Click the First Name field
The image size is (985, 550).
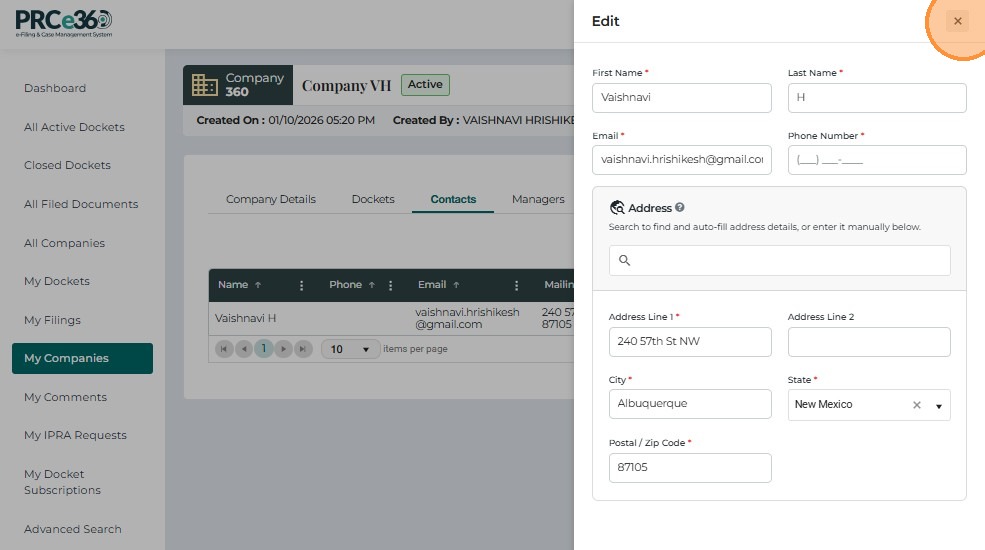tap(682, 98)
